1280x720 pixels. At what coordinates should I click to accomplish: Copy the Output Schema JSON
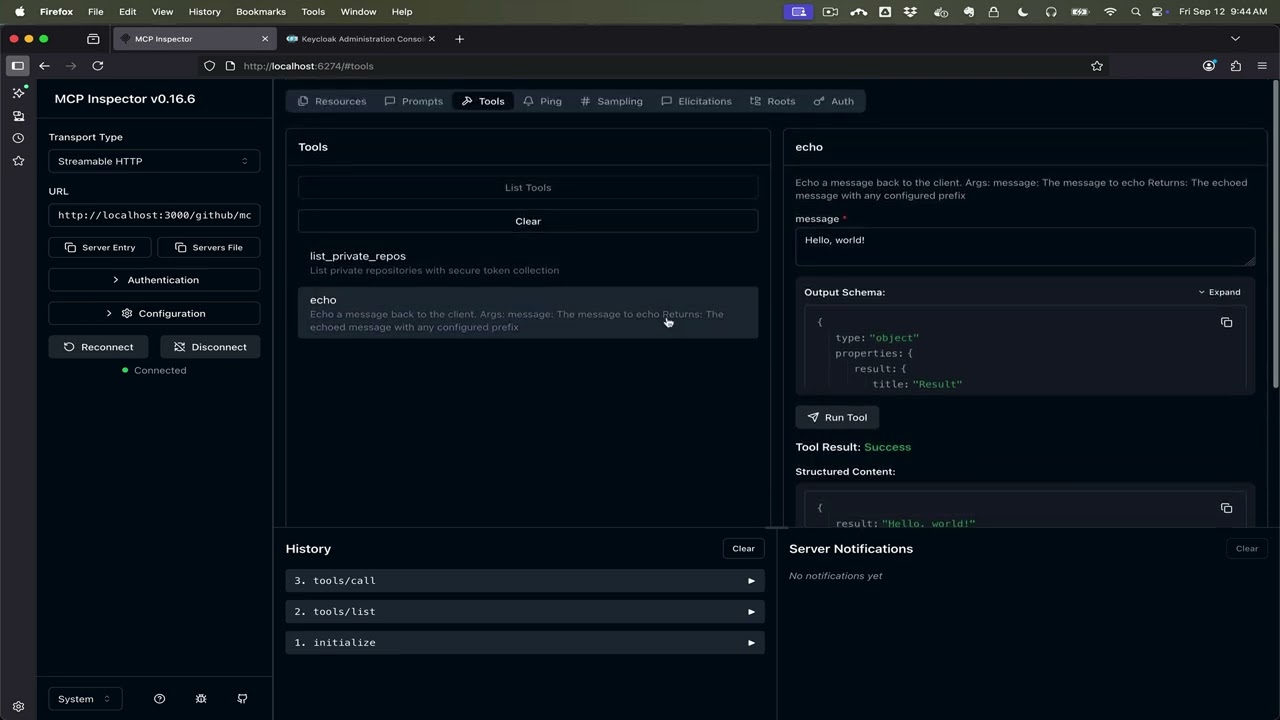click(x=1226, y=322)
